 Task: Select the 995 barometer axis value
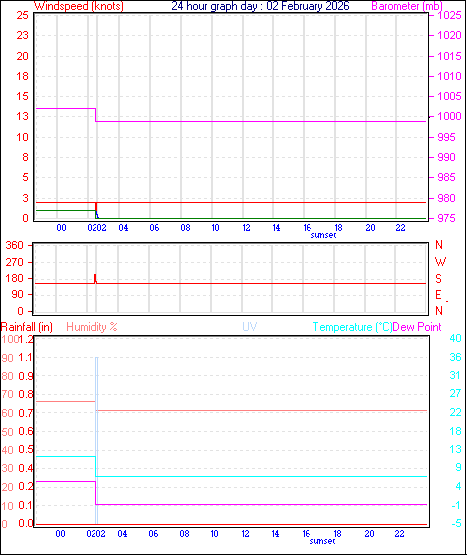[446, 137]
